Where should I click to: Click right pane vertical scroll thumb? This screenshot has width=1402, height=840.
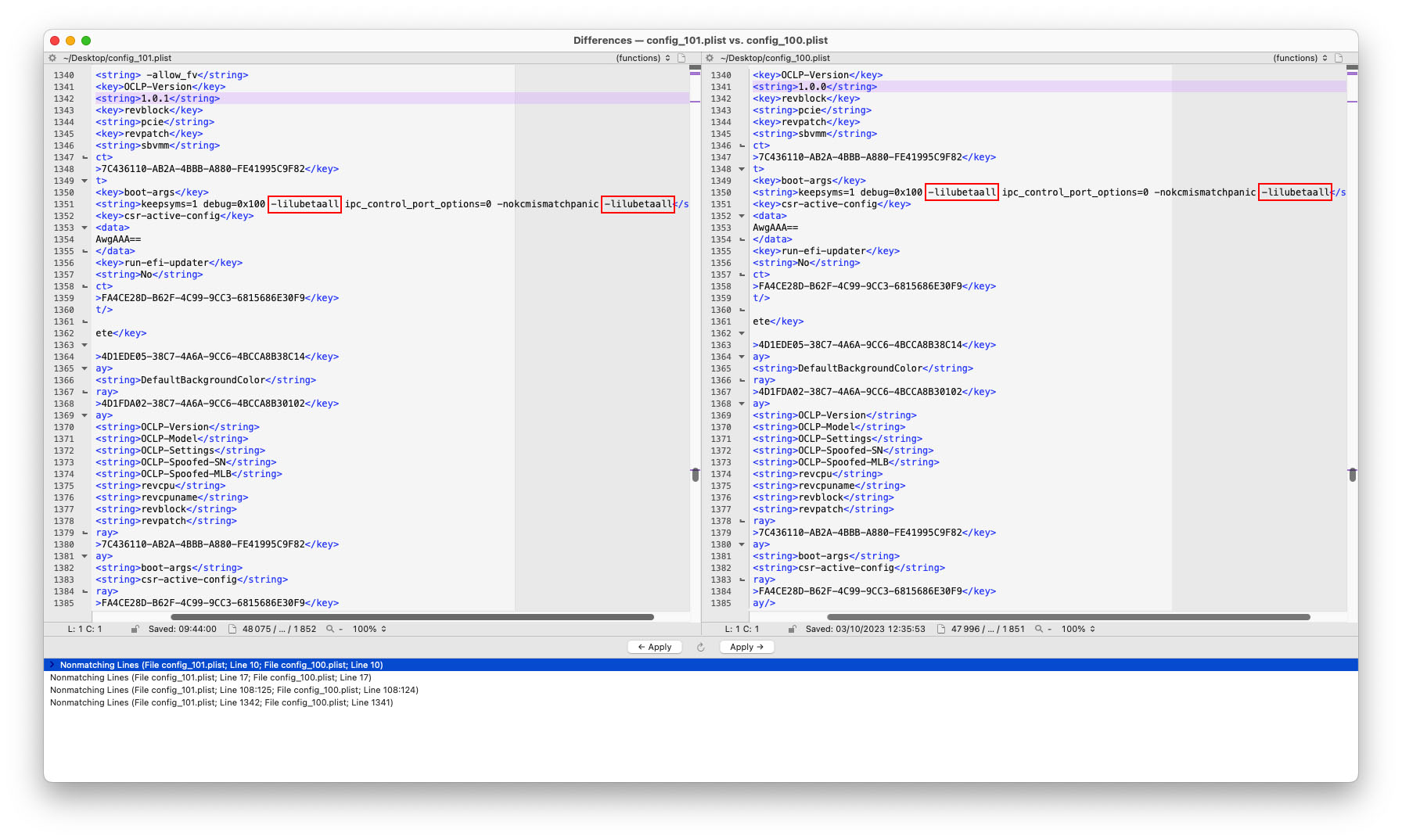[1352, 474]
